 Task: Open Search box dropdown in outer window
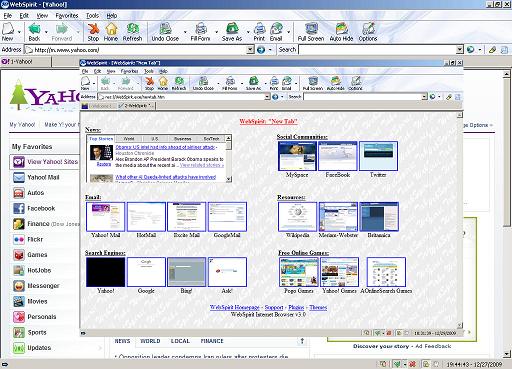point(460,50)
